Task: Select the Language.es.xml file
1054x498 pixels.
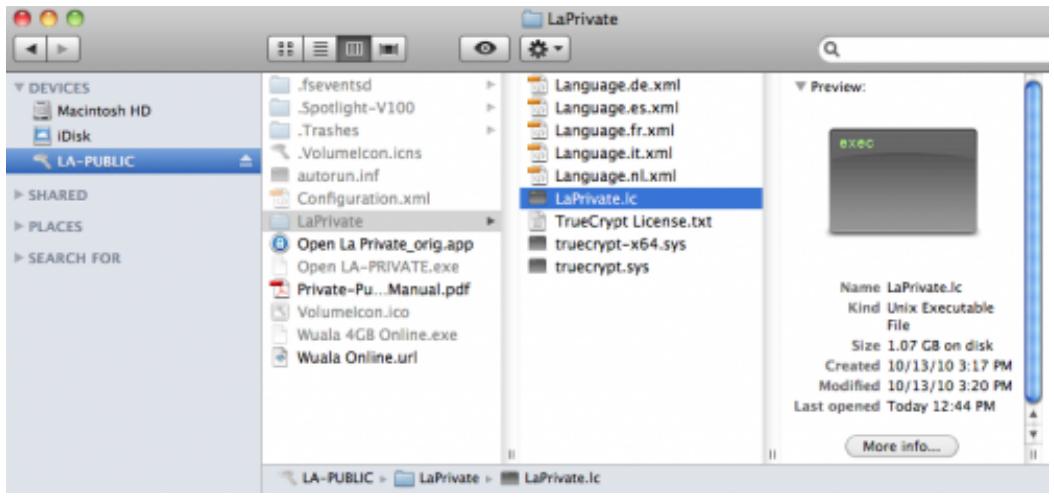Action: coord(641,108)
